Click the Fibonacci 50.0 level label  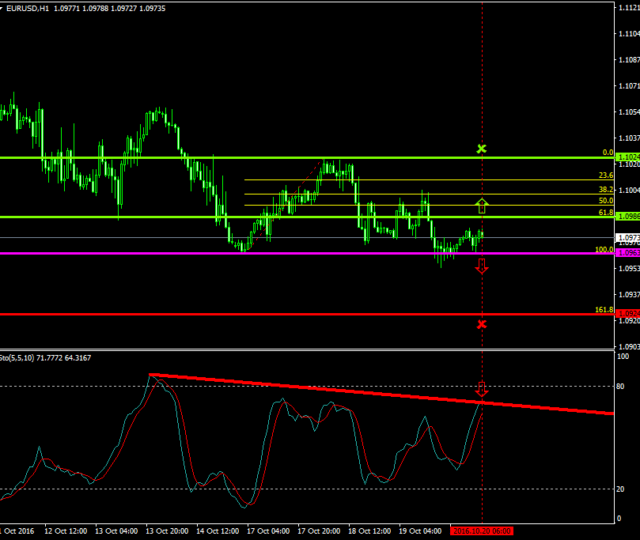[605, 201]
